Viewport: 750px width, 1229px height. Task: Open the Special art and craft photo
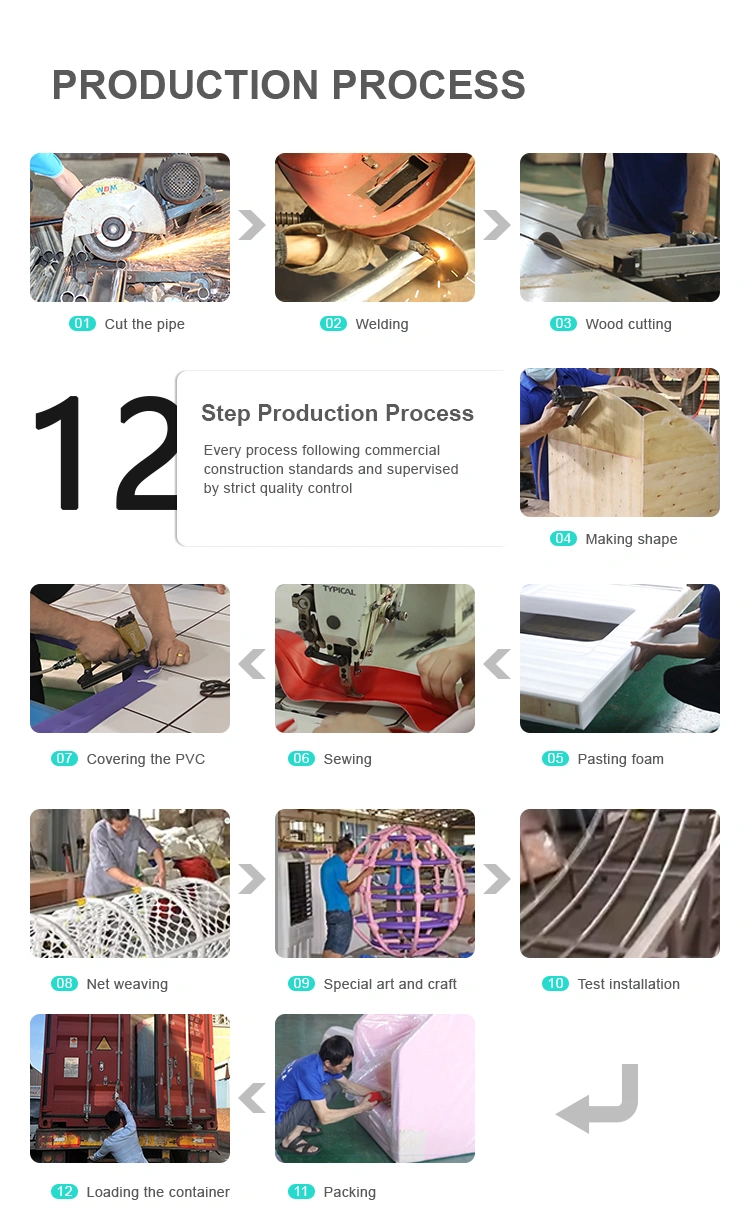375,883
